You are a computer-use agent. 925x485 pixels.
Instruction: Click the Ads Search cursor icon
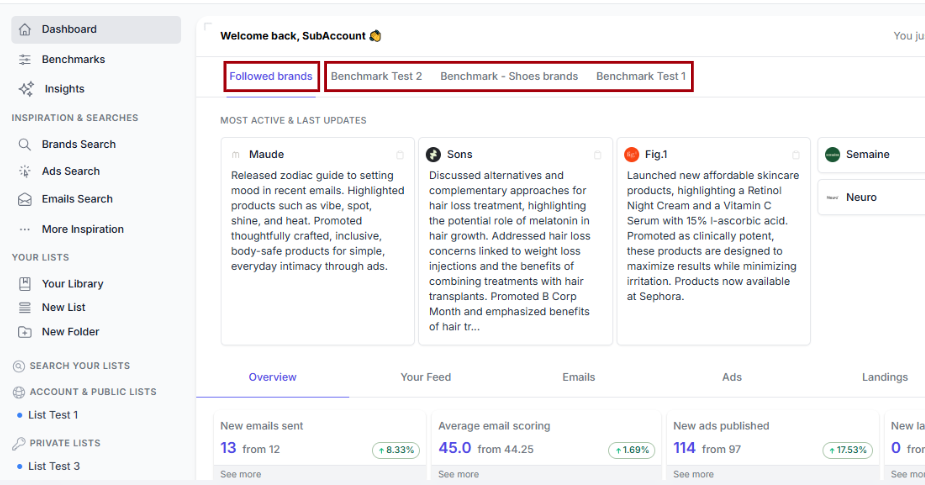pyautogui.click(x=25, y=171)
